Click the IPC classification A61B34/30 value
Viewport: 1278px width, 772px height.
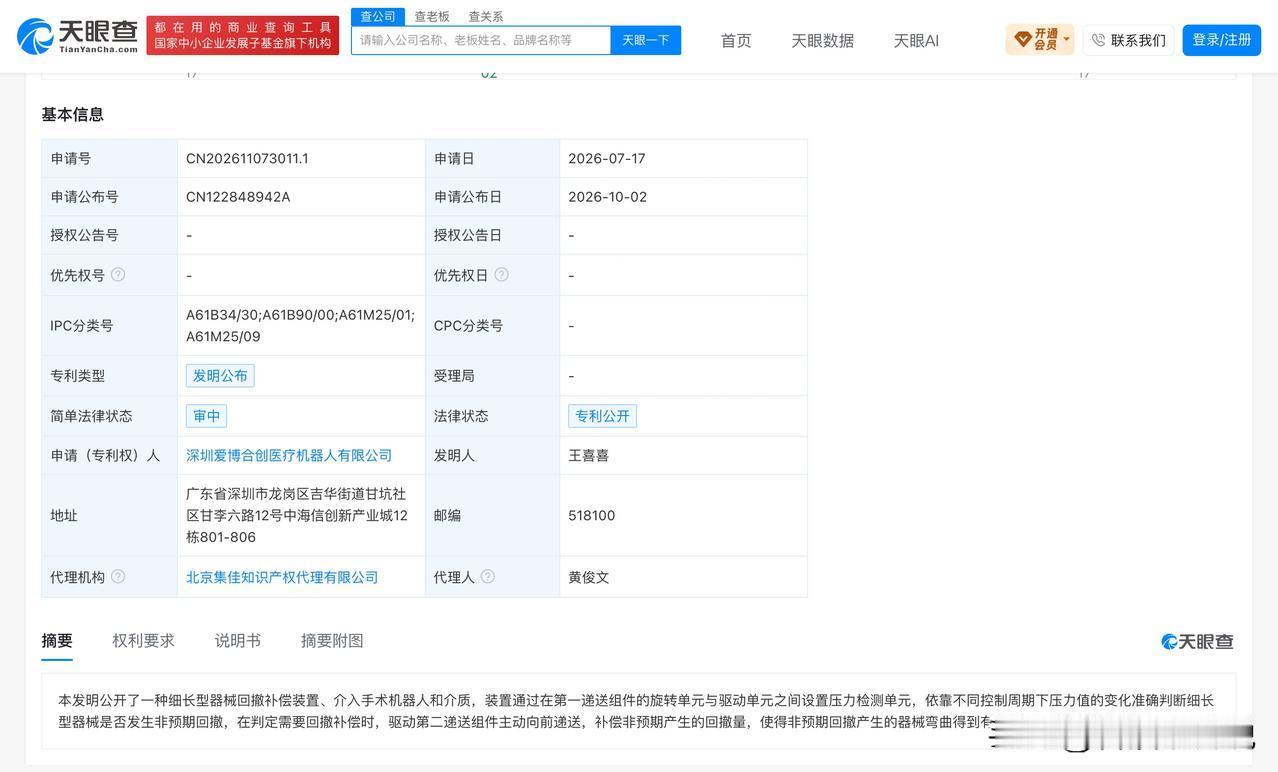click(300, 325)
